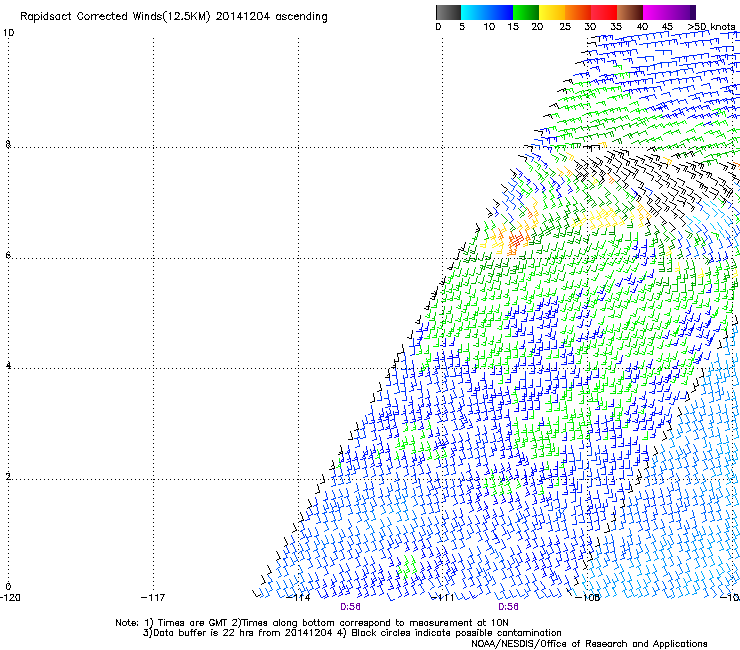Click the longitude axis label "-111"
The image size is (740, 650).
pos(443,598)
